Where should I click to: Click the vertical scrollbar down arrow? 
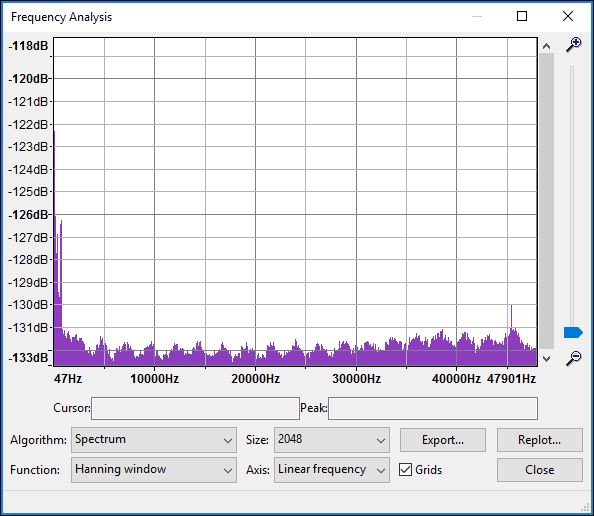[546, 358]
